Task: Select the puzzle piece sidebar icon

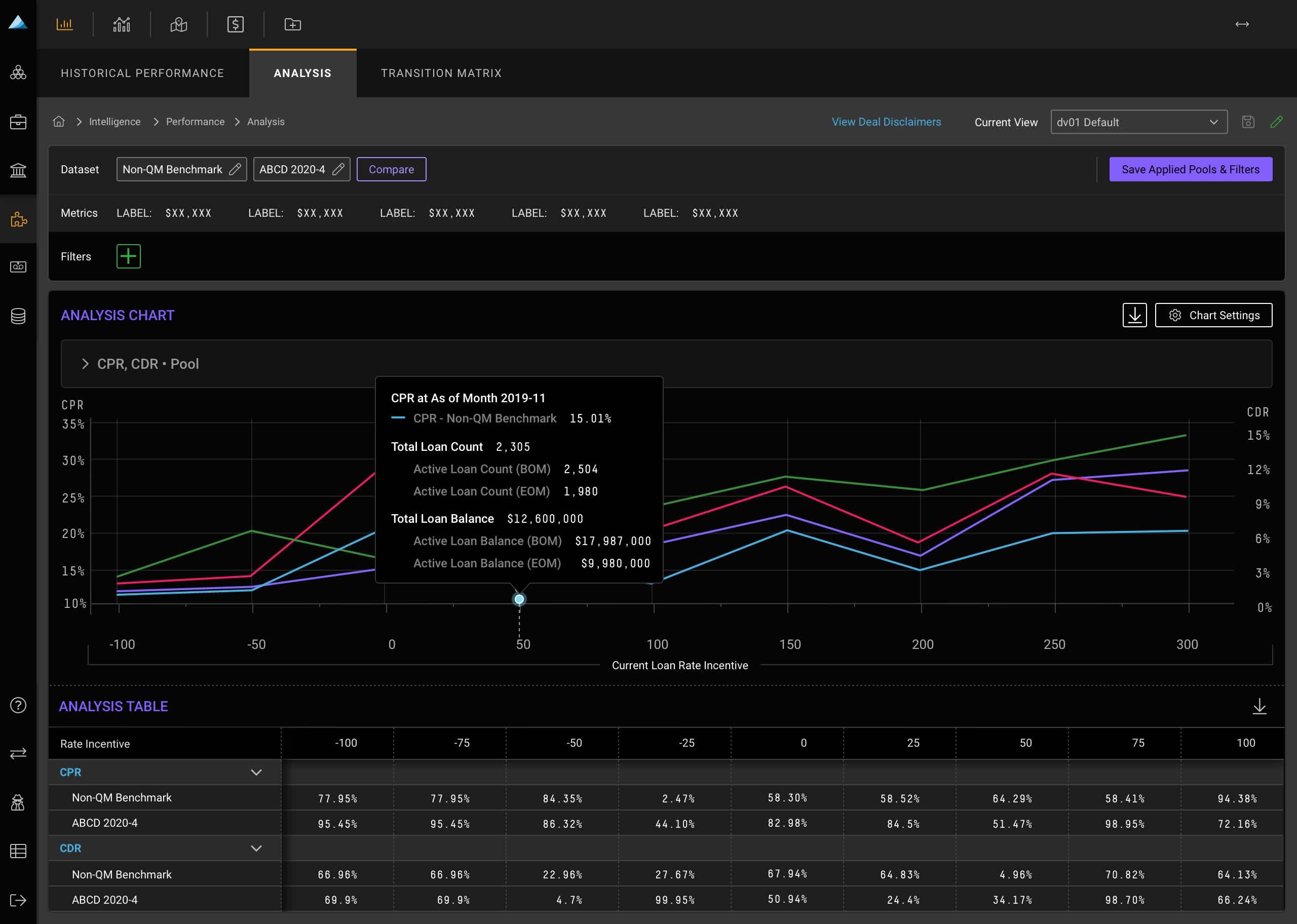Action: (18, 219)
